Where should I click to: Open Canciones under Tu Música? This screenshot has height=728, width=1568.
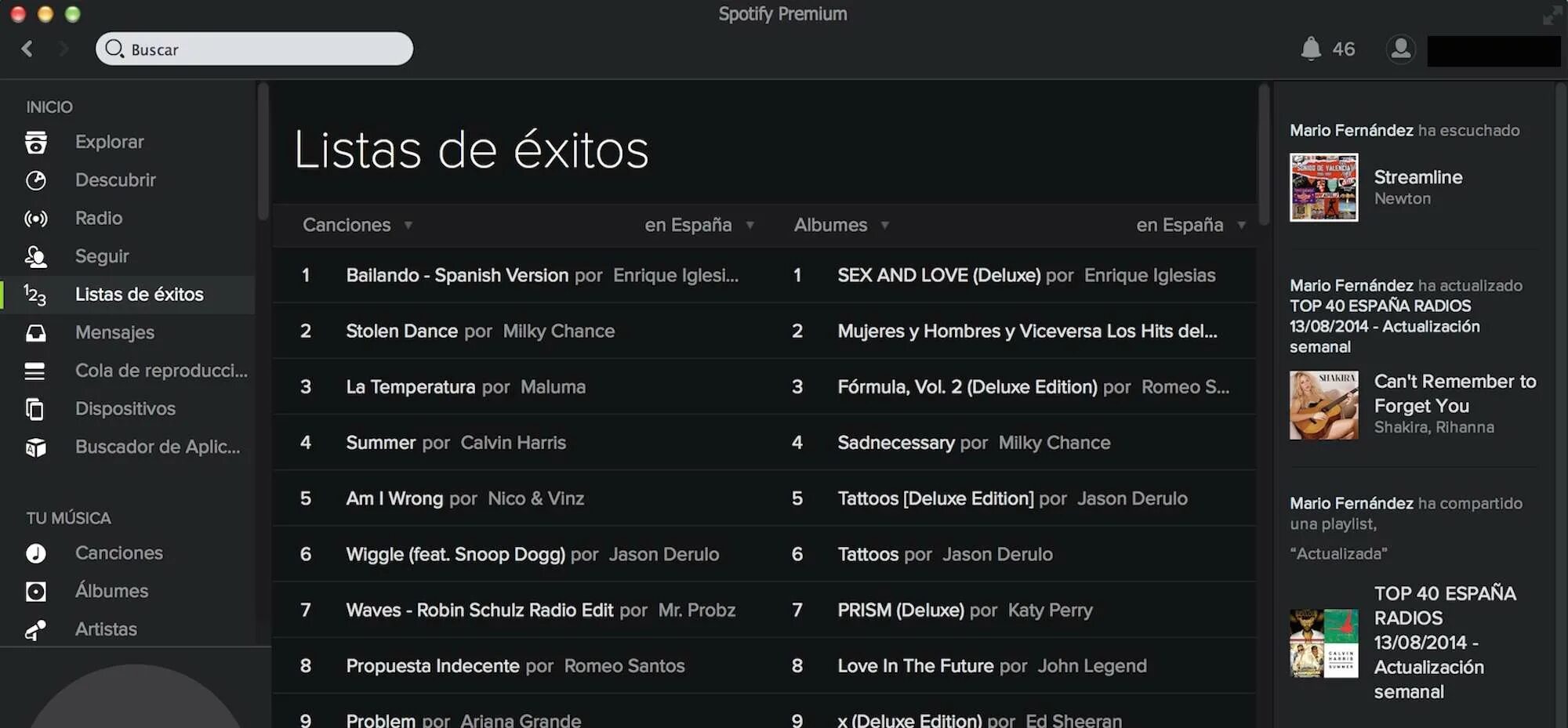[x=118, y=553]
